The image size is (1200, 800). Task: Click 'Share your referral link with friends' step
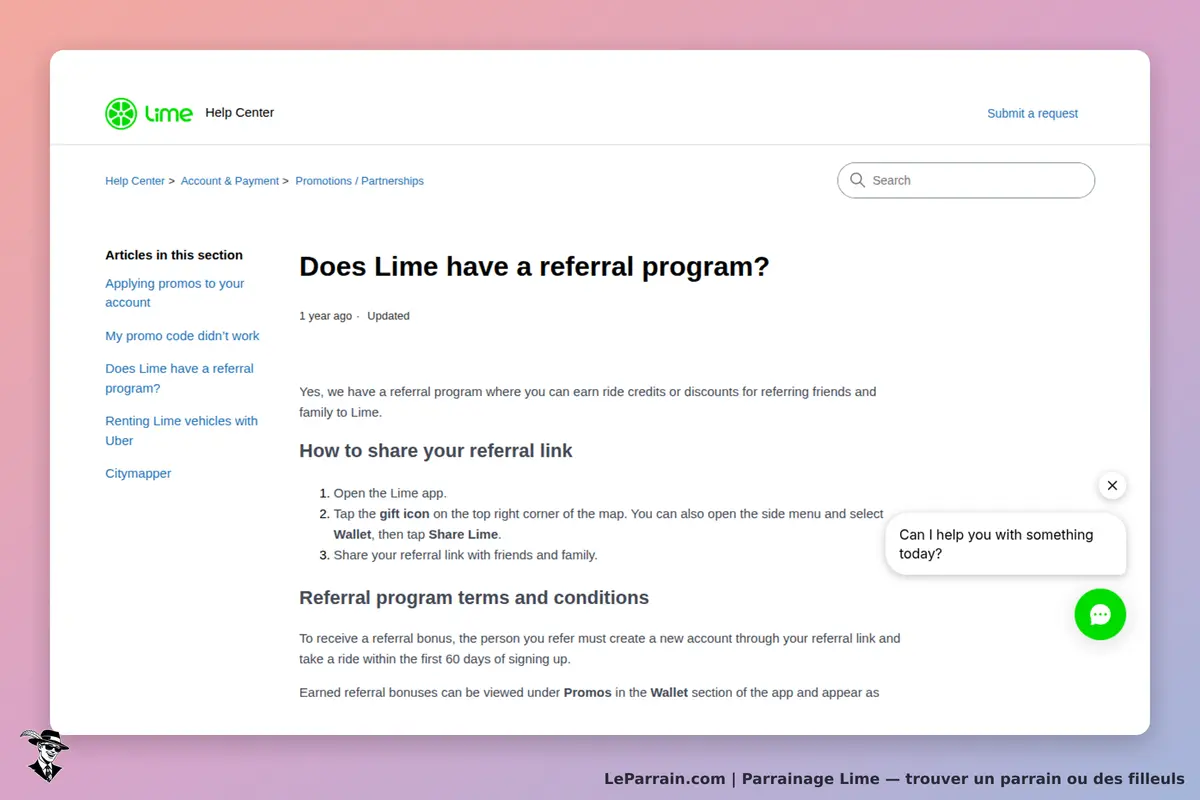click(465, 555)
